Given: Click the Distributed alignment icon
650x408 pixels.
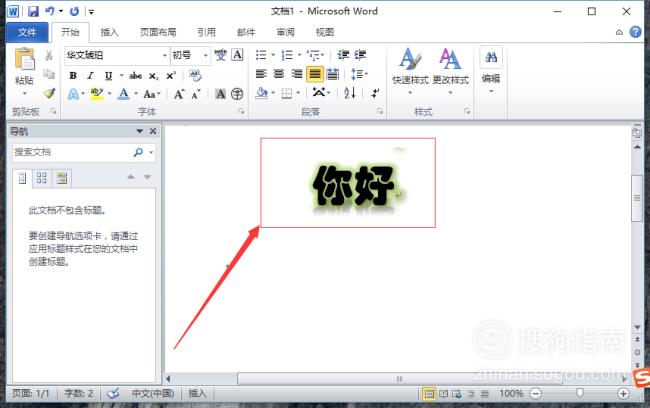Looking at the screenshot, I should 332,74.
